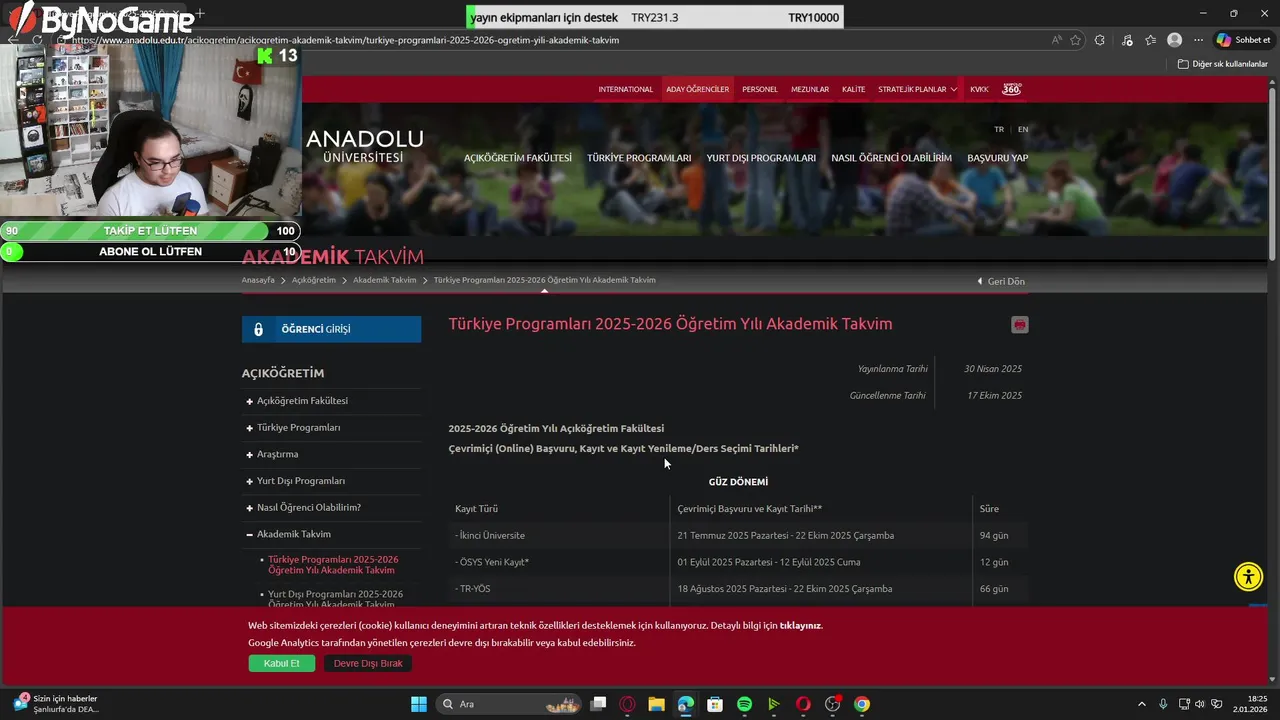Expand Nasıl Öğrenci Olabilirim? sidebar plus
Image resolution: width=1280 pixels, height=720 pixels.
pyautogui.click(x=249, y=508)
